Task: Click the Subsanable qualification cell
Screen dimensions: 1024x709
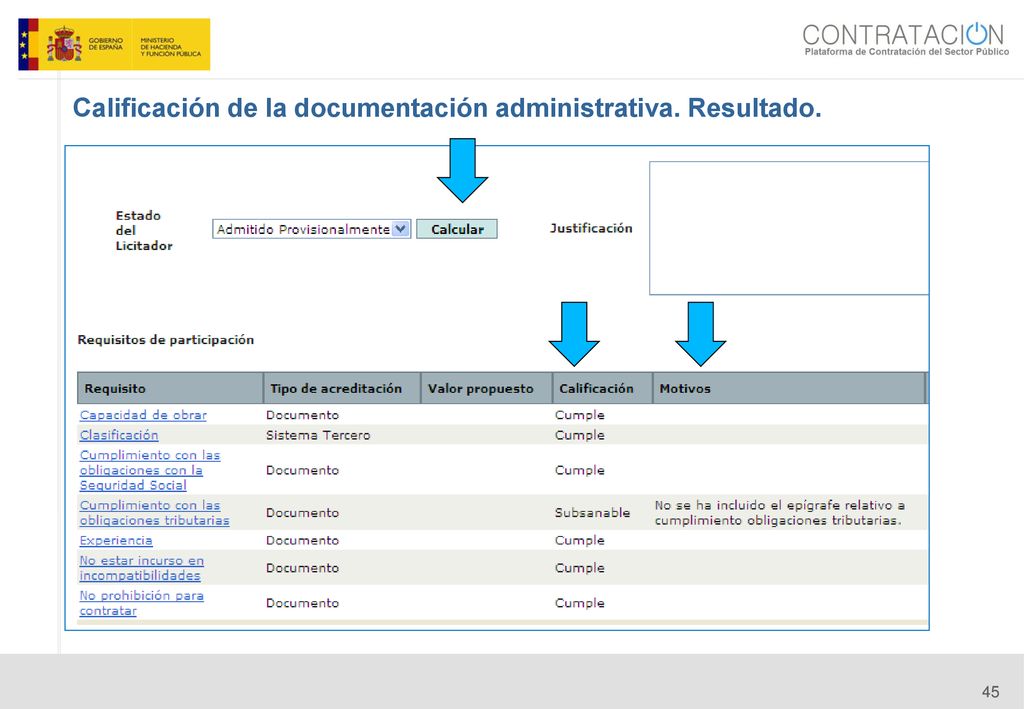Action: click(592, 513)
